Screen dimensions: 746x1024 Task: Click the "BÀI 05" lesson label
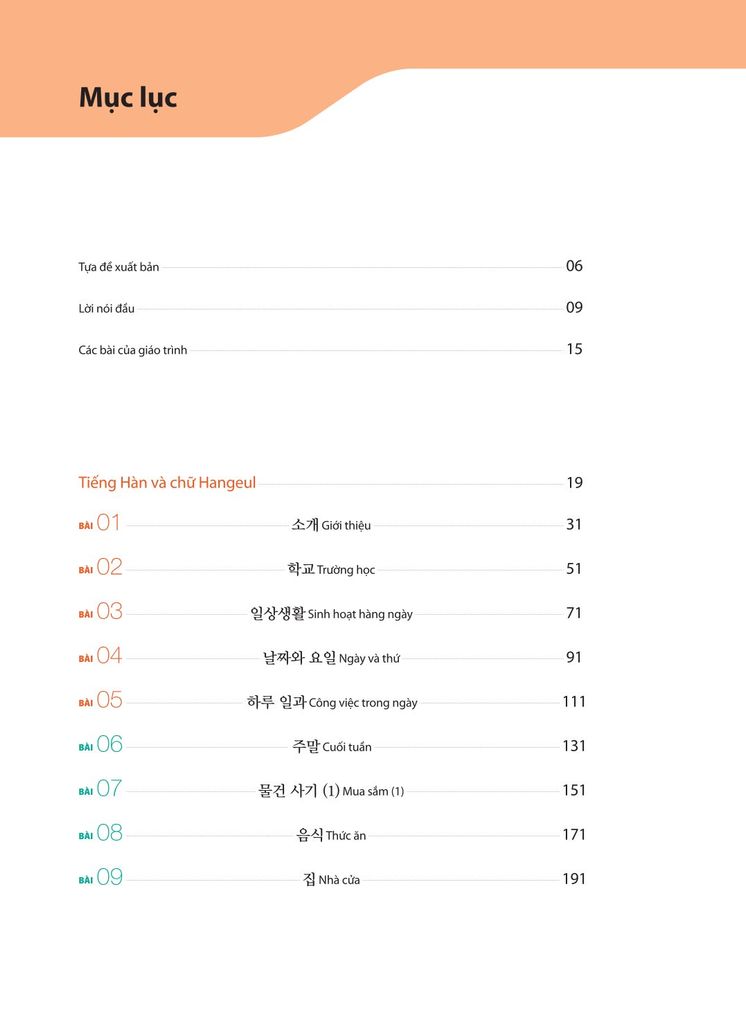100,701
